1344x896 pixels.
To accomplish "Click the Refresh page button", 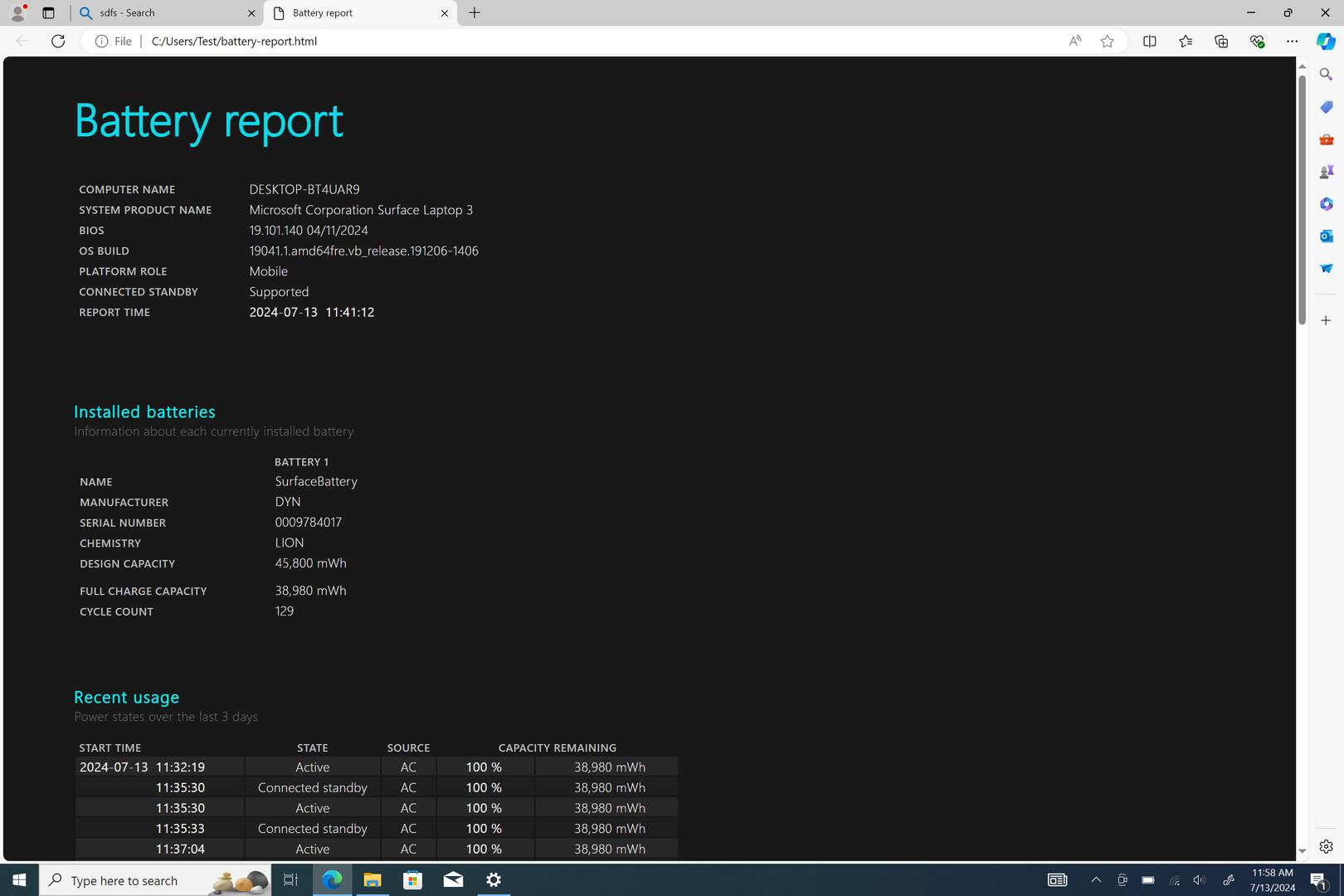I will [x=58, y=41].
